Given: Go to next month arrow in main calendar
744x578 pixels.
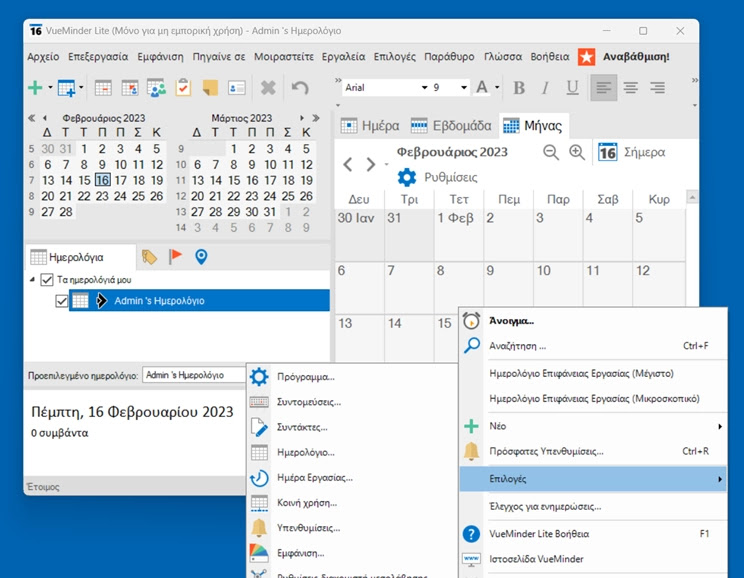Looking at the screenshot, I should (x=371, y=165).
